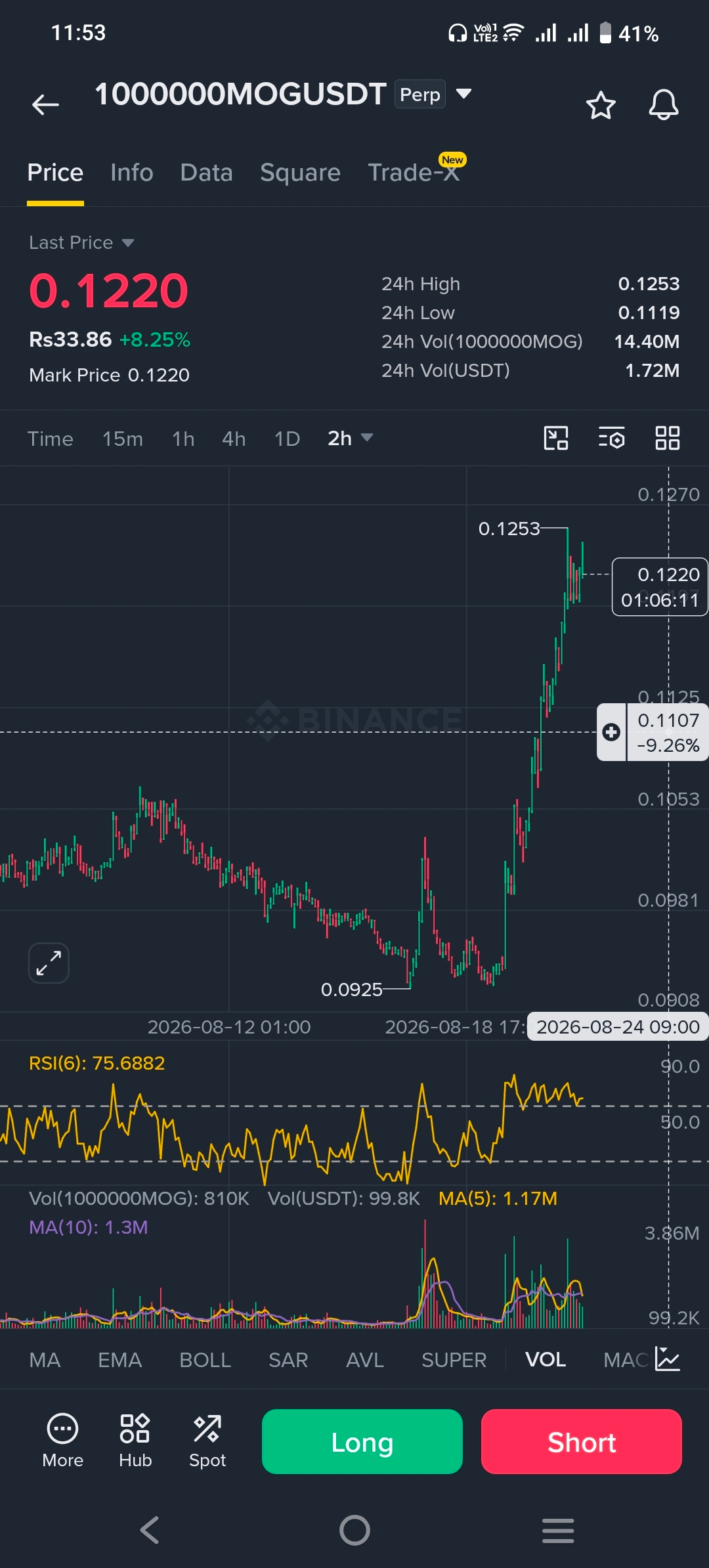Switch to the Square tab
Screen dimensions: 709x1568
coord(300,173)
